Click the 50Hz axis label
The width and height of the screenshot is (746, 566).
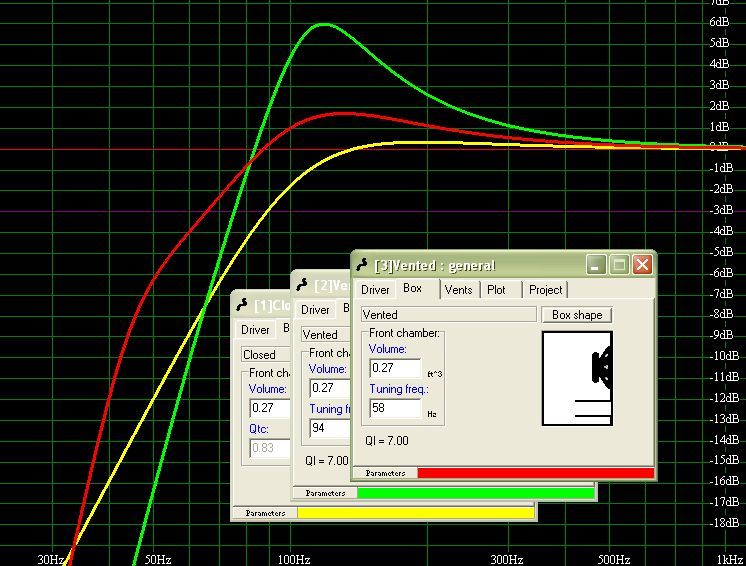pos(157,559)
